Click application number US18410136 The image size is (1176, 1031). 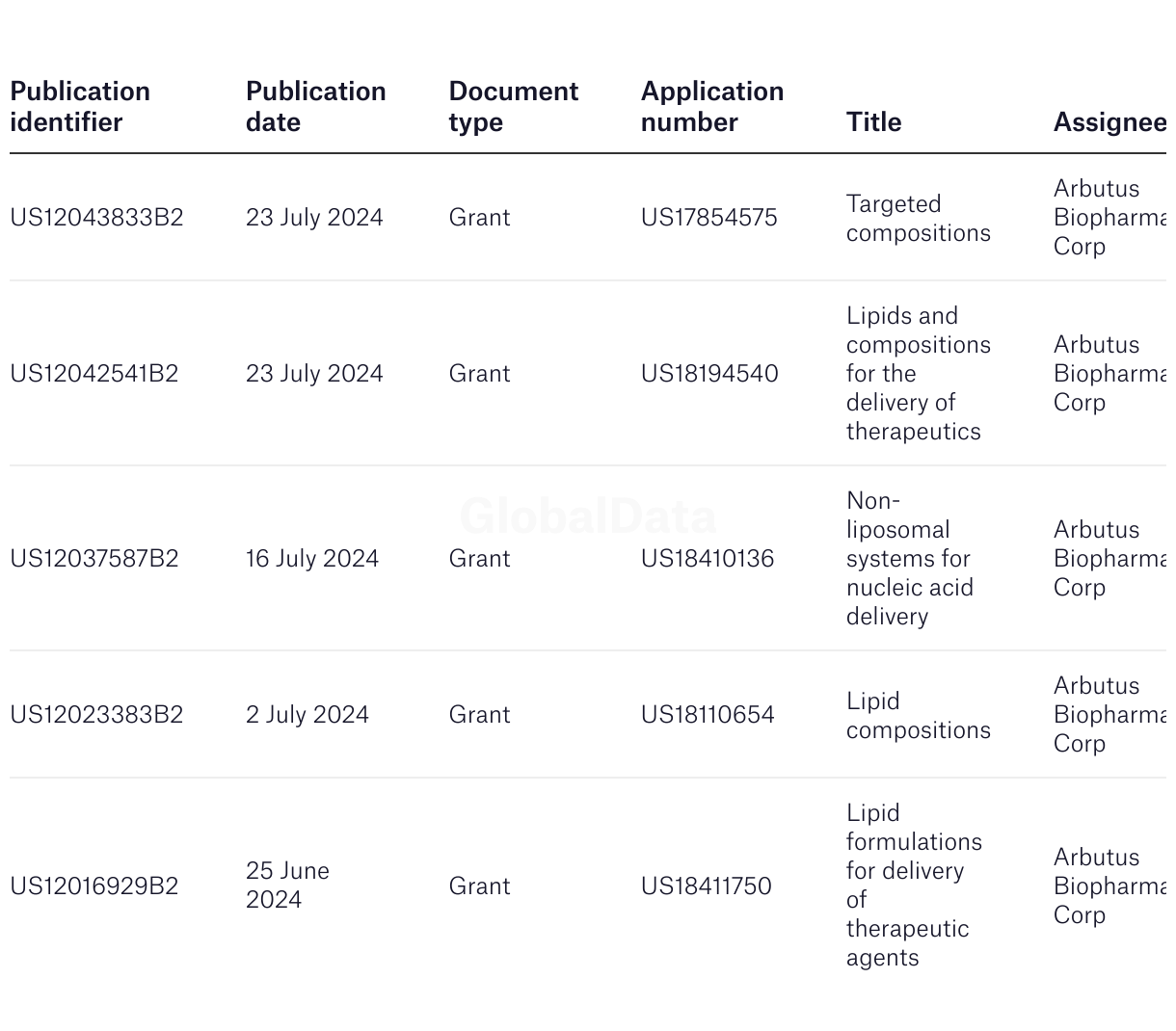[x=708, y=559]
